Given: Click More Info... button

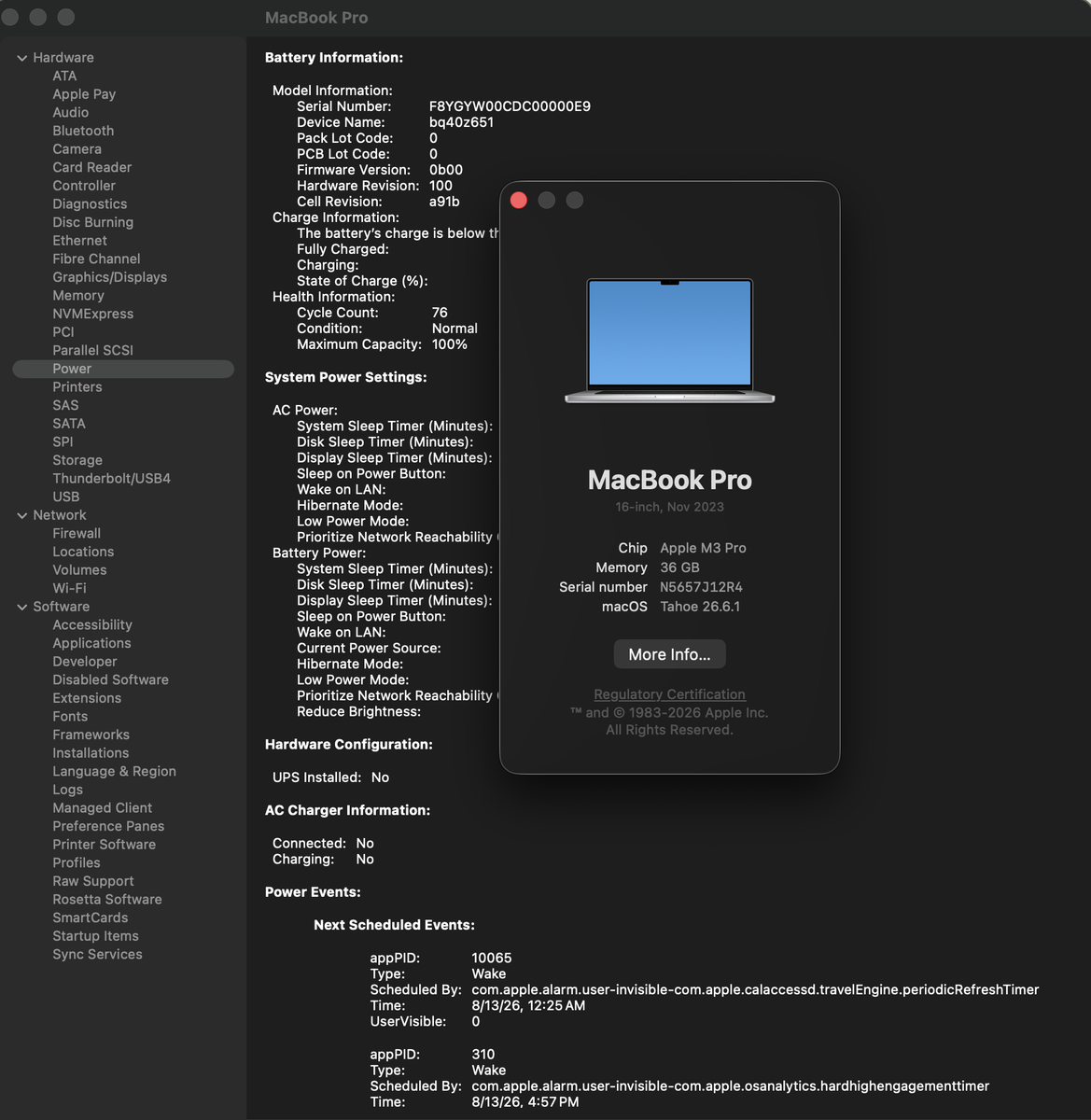Looking at the screenshot, I should [x=669, y=654].
